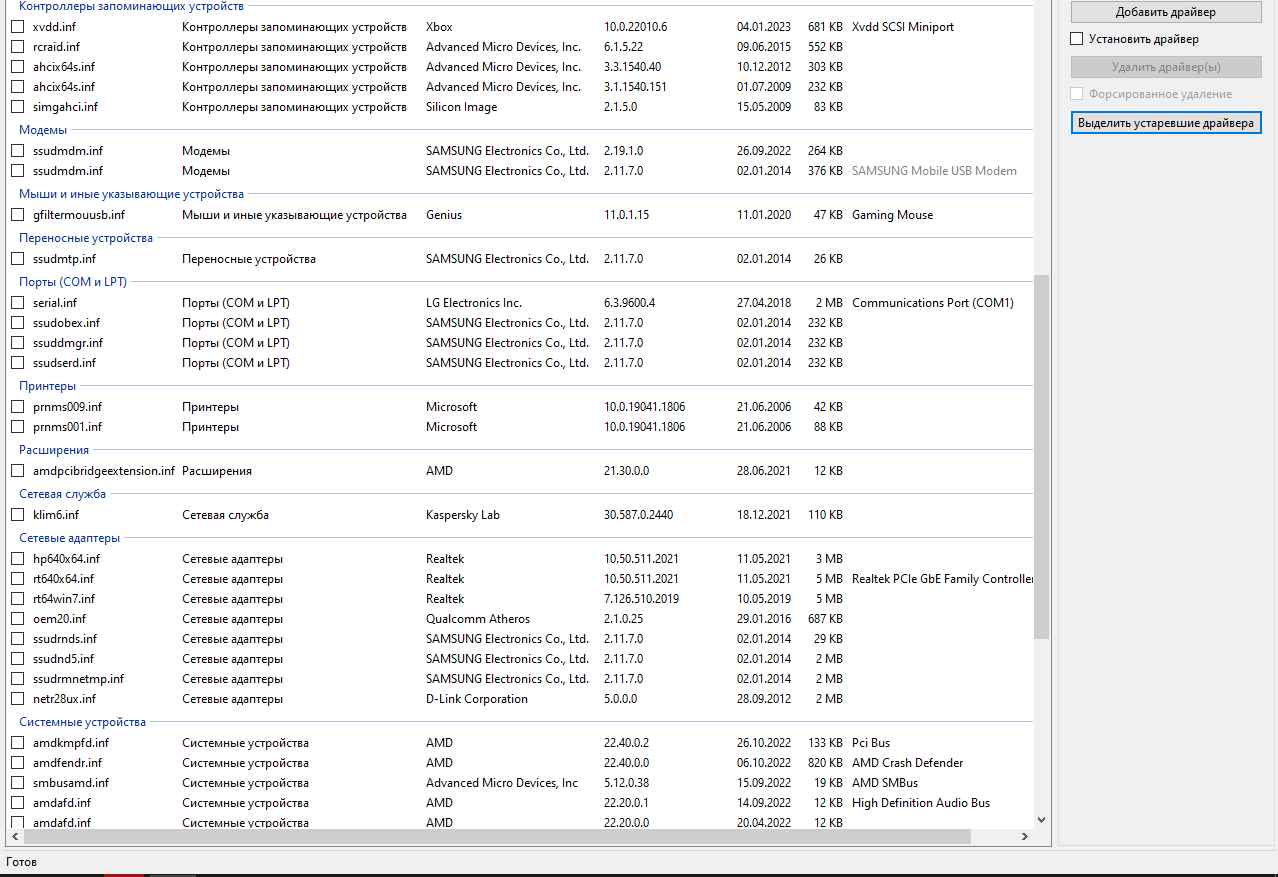Tick the checkbox for amdpcibridgeextension.inf
Screen dimensions: 1278x877
(17, 471)
